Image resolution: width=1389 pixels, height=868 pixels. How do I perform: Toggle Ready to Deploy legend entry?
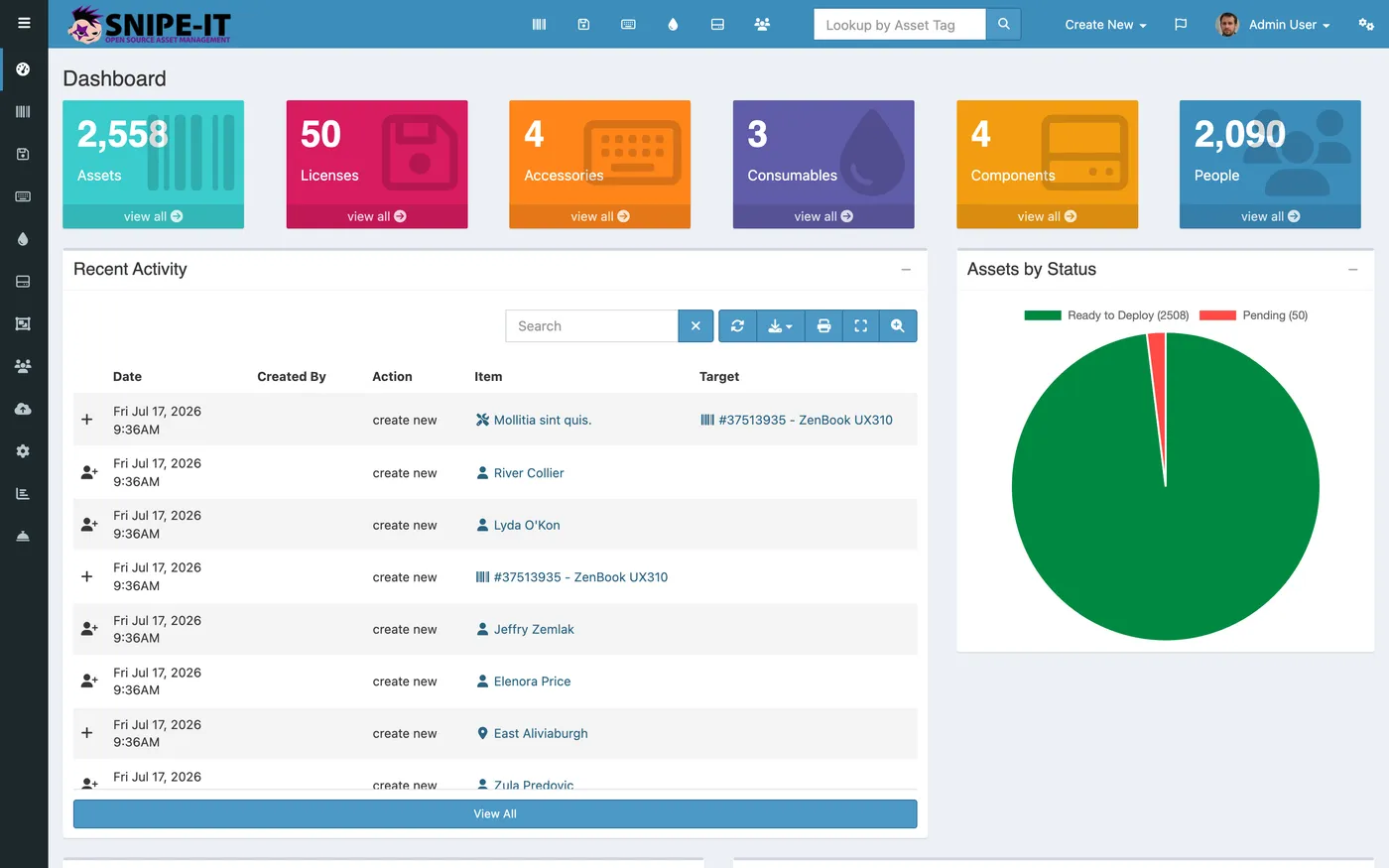(x=1106, y=315)
